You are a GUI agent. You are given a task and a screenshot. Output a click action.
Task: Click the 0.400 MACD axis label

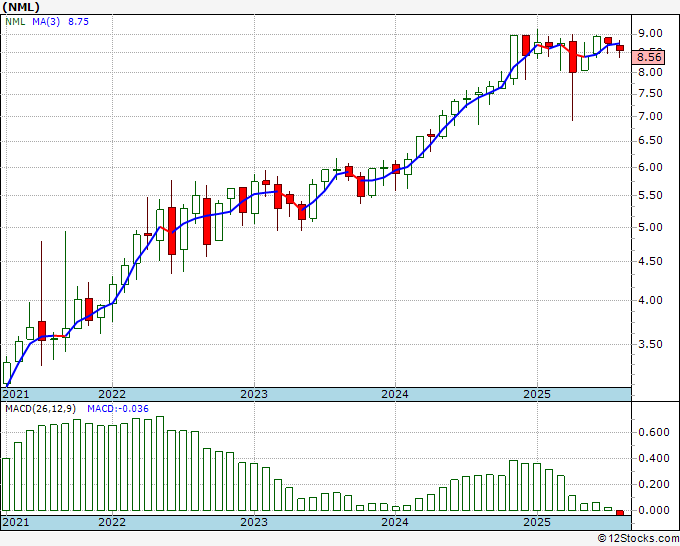coord(654,458)
